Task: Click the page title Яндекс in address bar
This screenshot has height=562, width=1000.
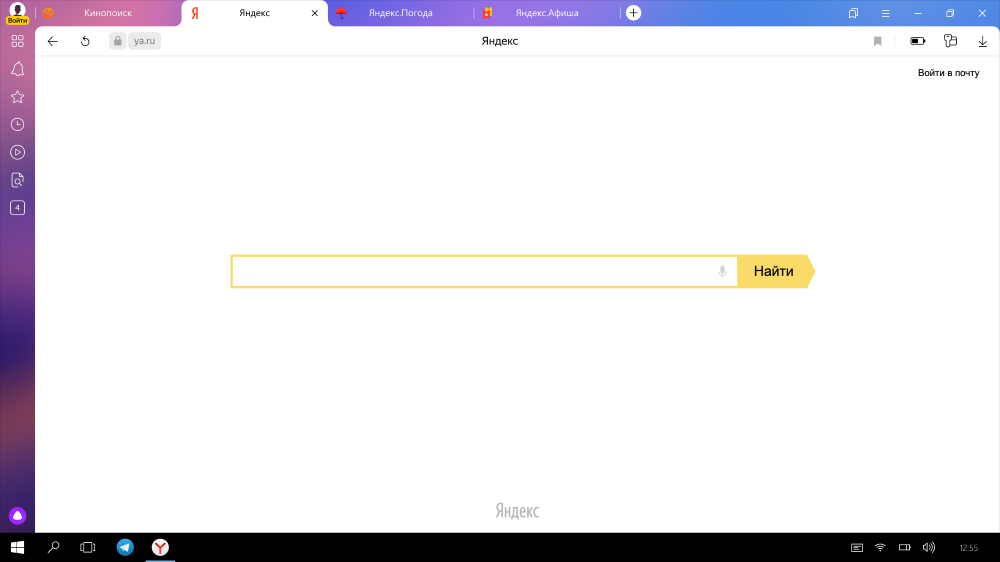Action: tap(499, 41)
